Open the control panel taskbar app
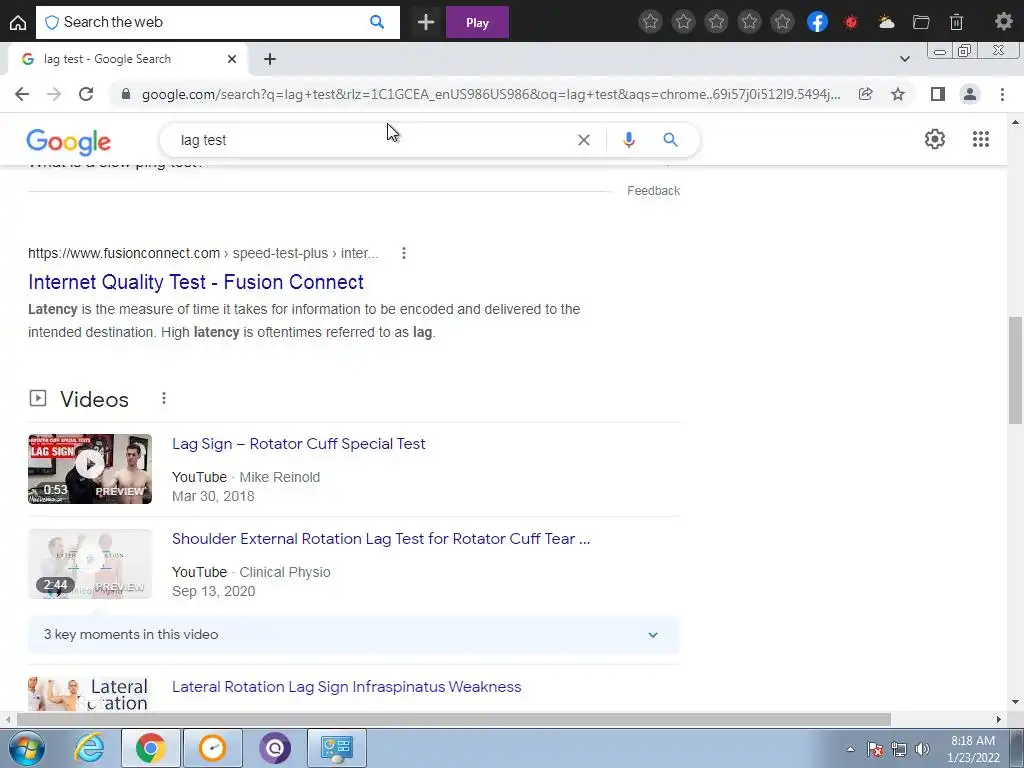 [337, 748]
